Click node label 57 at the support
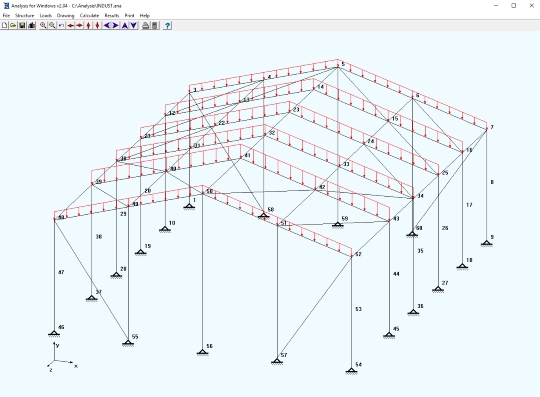 [284, 355]
